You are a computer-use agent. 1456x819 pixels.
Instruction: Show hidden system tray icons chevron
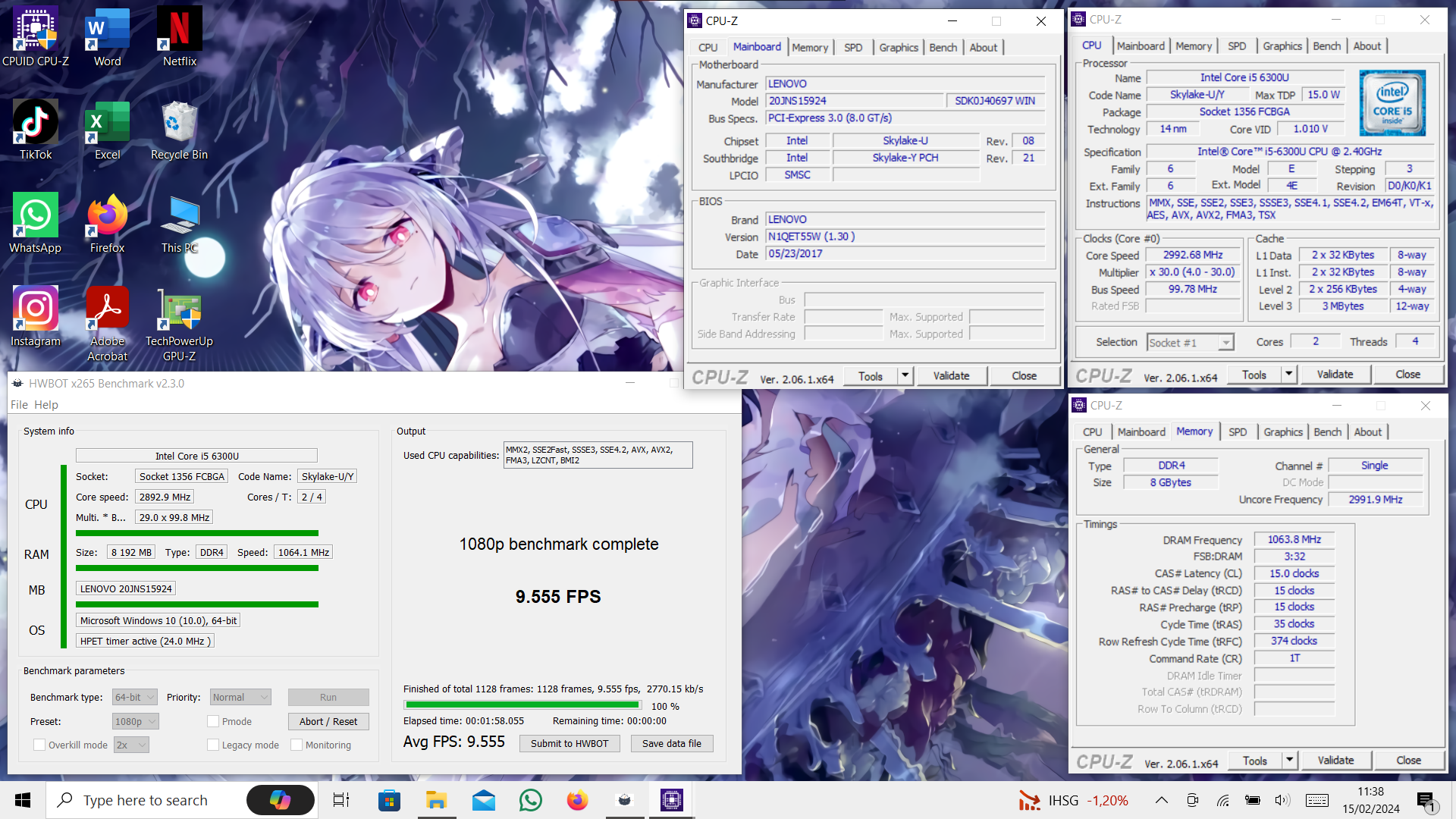tap(1161, 800)
